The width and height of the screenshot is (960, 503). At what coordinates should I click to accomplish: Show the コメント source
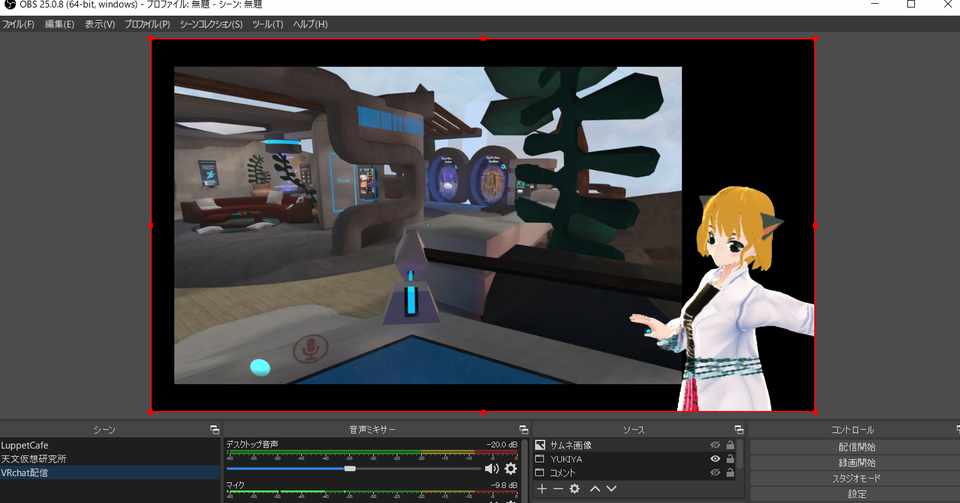pos(714,472)
